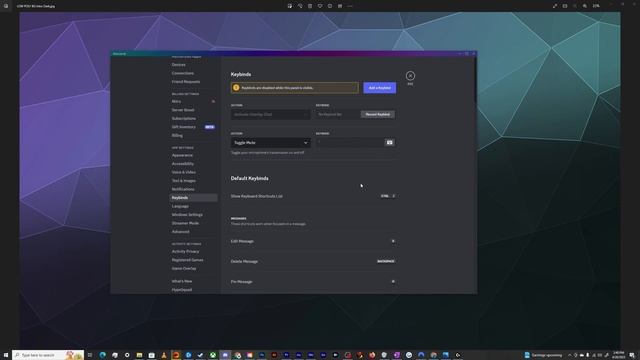The width and height of the screenshot is (640, 360).
Task: Click the Favorite heart icon in Photos toolbar
Action: coord(320,6)
